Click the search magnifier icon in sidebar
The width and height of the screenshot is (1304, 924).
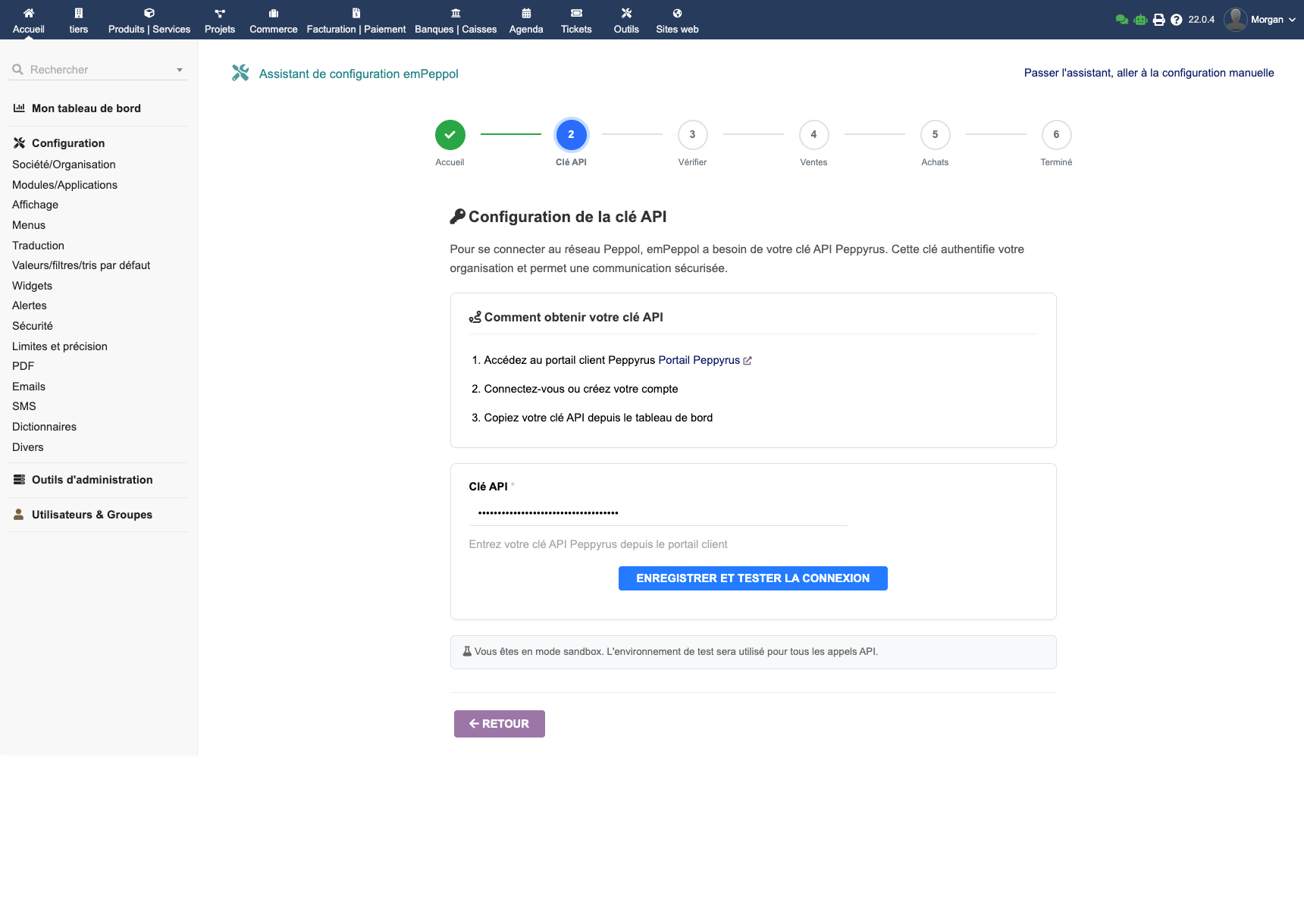pyautogui.click(x=17, y=70)
